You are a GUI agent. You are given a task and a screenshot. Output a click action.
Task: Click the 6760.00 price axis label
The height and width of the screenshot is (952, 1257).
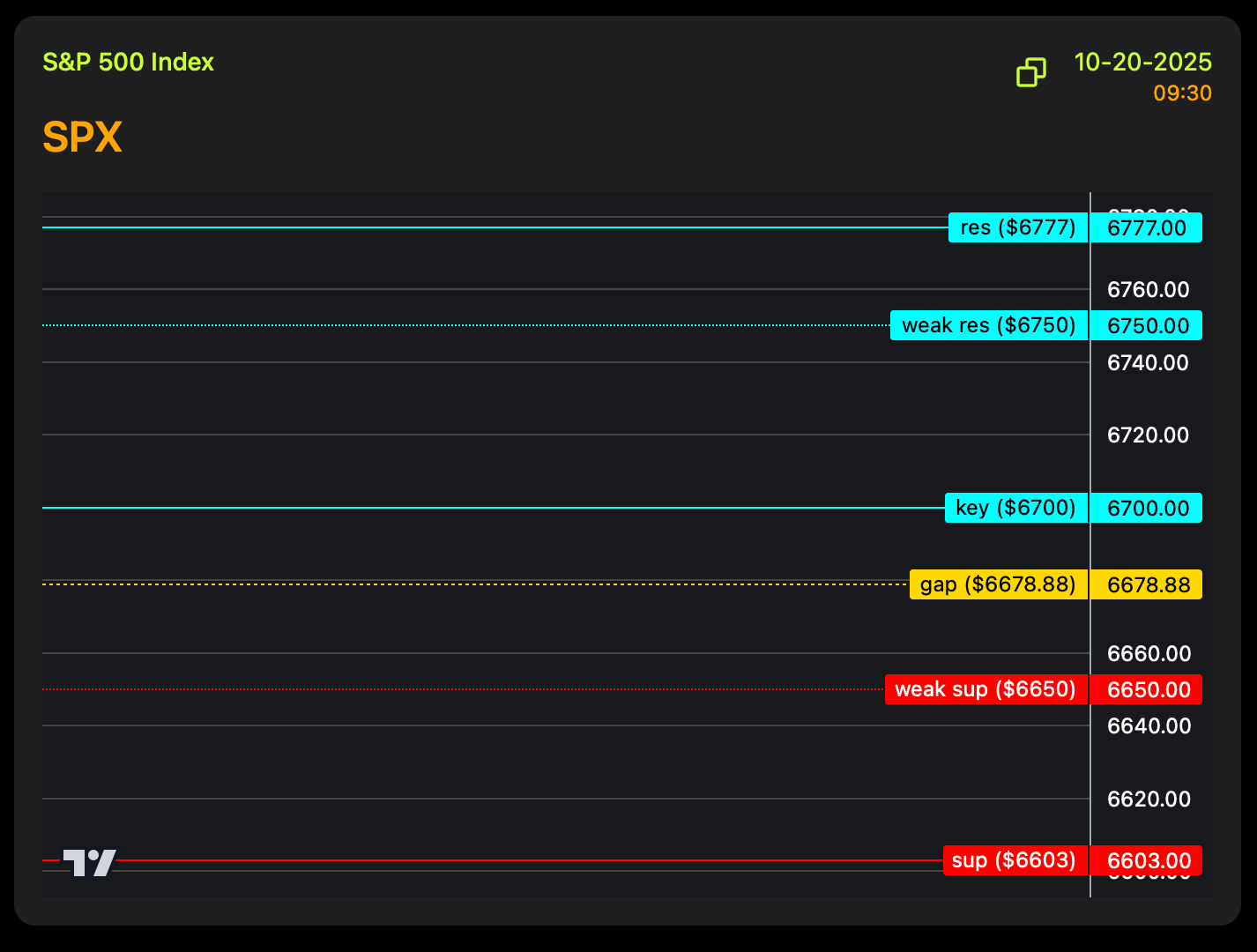click(x=1148, y=290)
